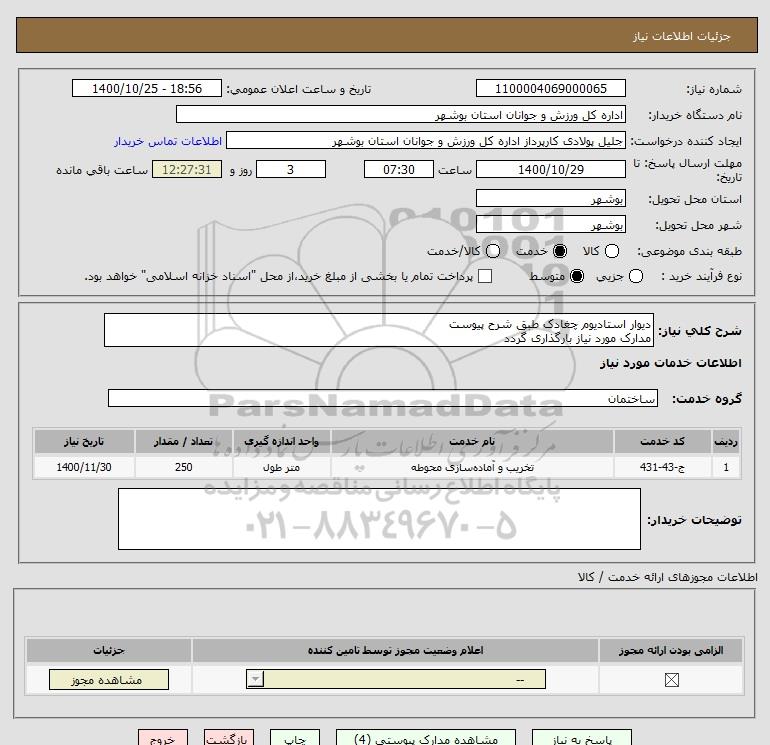Click اطلاعات مجوزهای ارائه خدمت / کالا heading
Viewport: 770px width, 745px height.
coord(668,577)
